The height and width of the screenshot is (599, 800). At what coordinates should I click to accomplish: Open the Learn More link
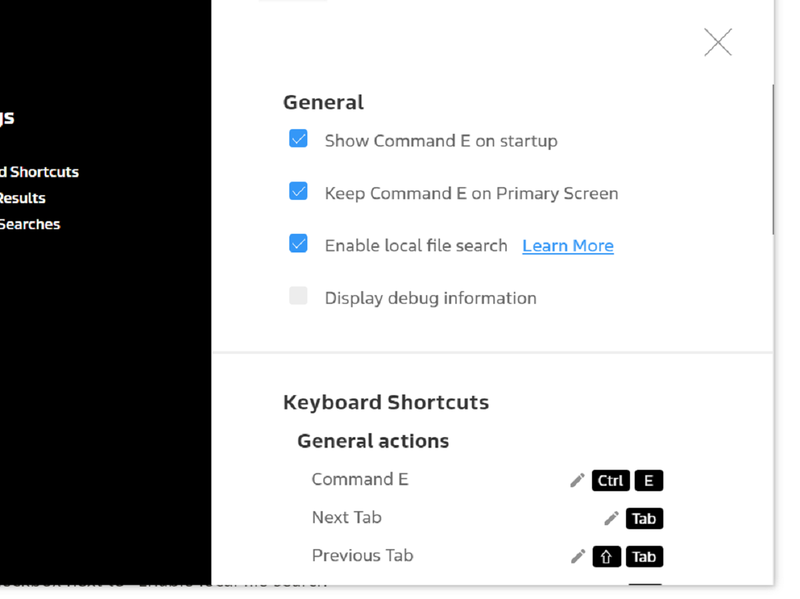568,246
